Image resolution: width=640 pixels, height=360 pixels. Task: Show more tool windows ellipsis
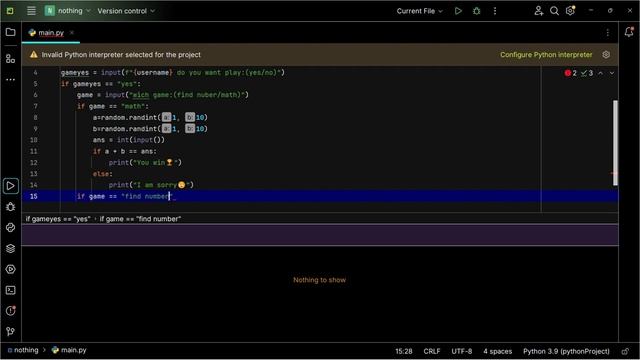(x=11, y=80)
